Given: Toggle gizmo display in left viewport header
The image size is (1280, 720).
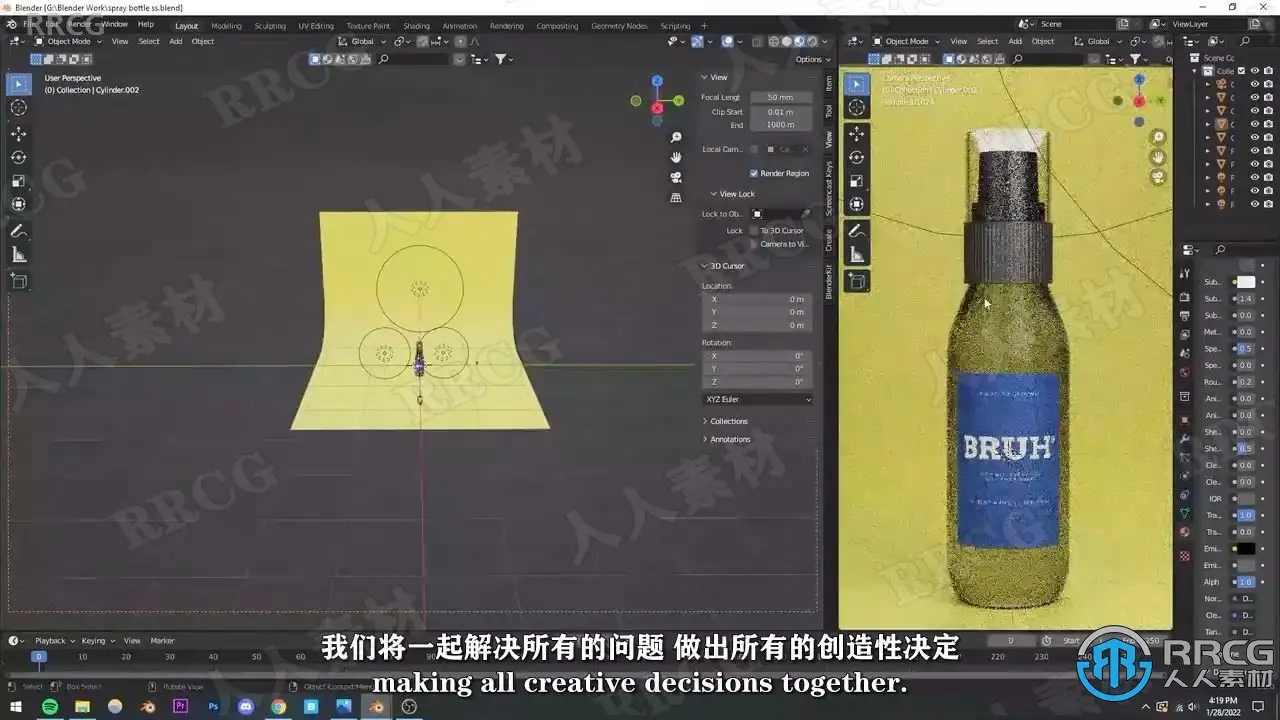Looking at the screenshot, I should coord(697,41).
